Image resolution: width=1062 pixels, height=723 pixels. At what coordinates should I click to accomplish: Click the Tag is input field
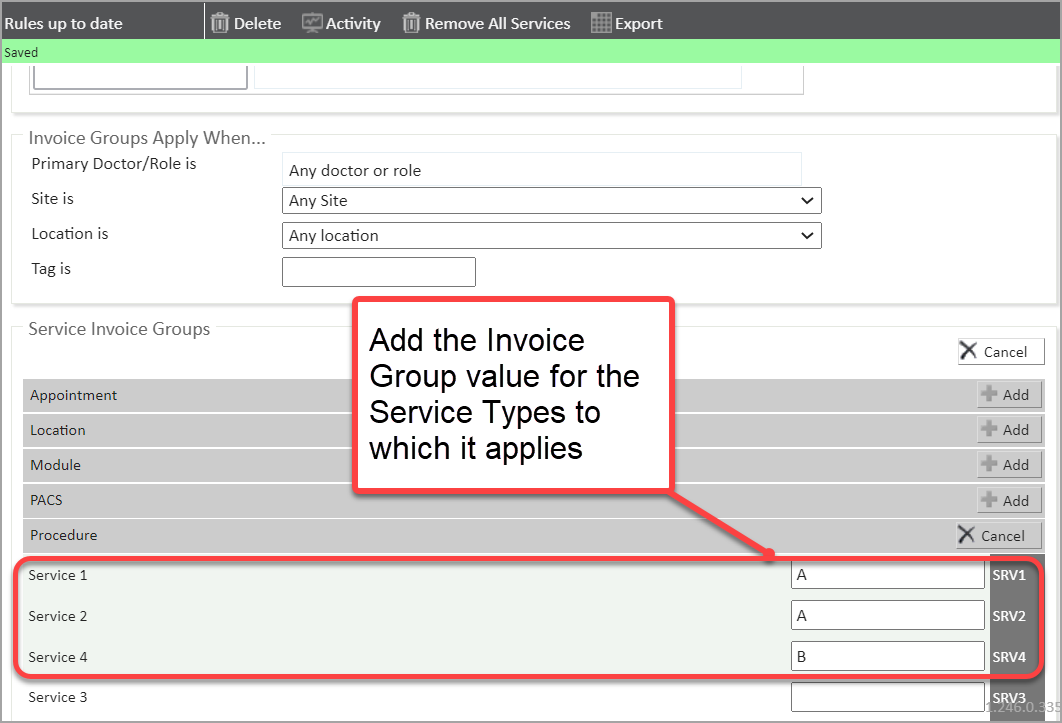coord(379,272)
